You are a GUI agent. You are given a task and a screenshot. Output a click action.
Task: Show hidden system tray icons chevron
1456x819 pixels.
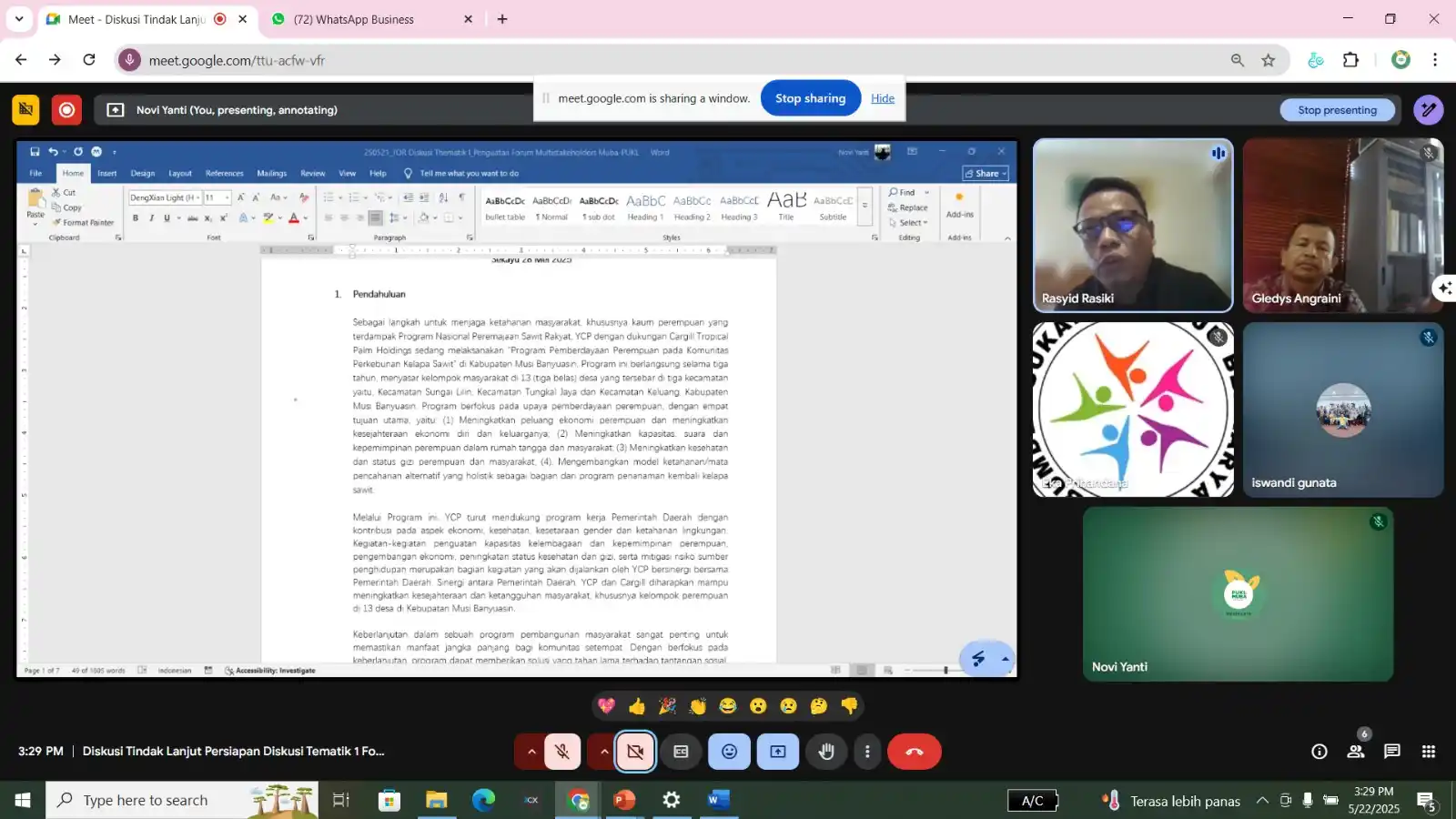(1262, 801)
